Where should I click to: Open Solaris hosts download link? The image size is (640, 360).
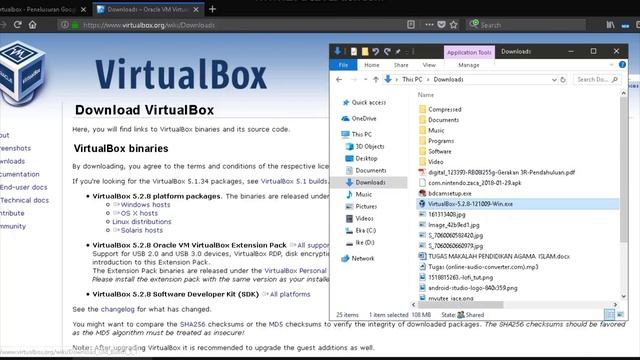click(142, 230)
